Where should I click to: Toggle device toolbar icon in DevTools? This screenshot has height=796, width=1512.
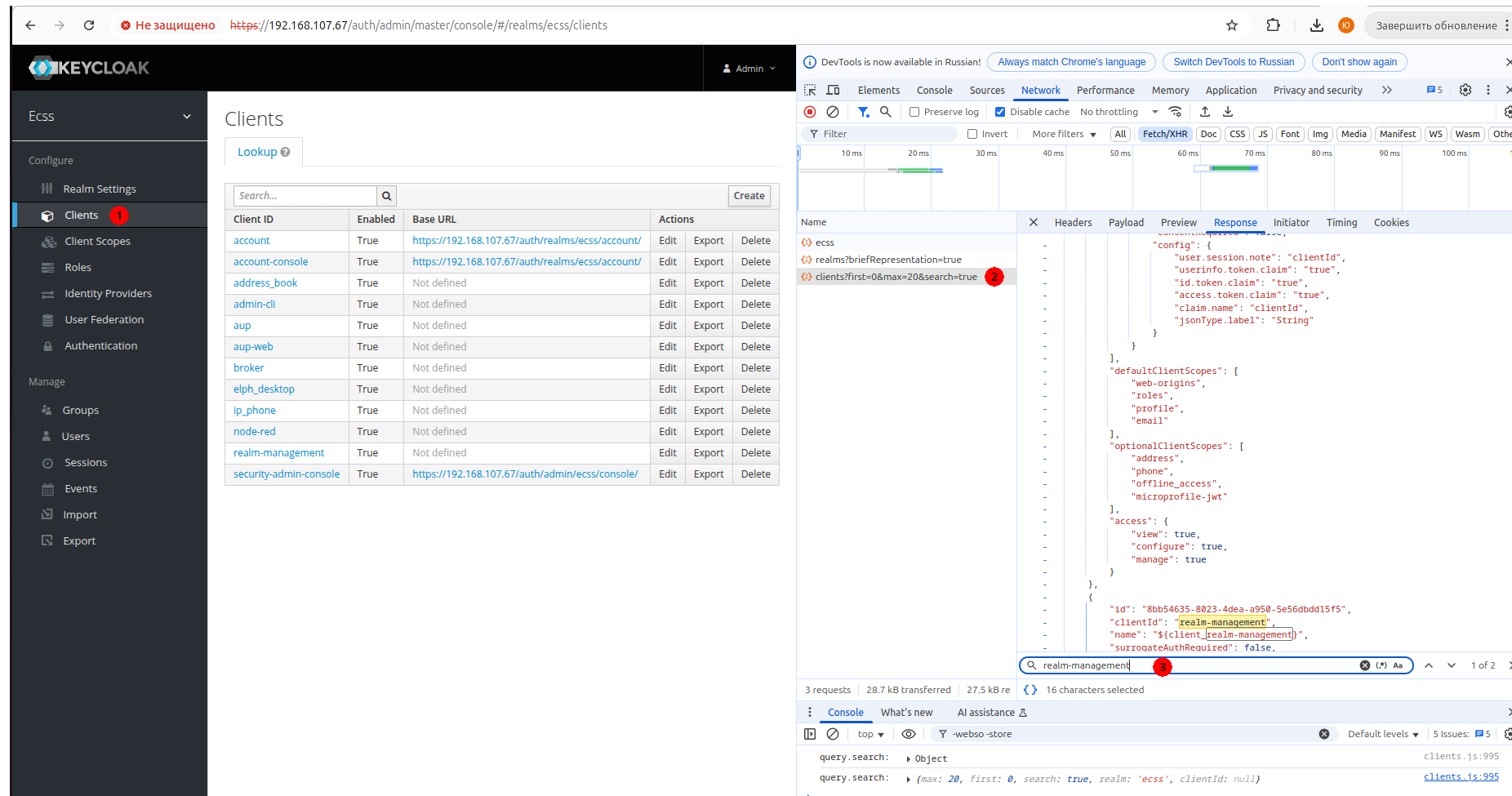(833, 90)
